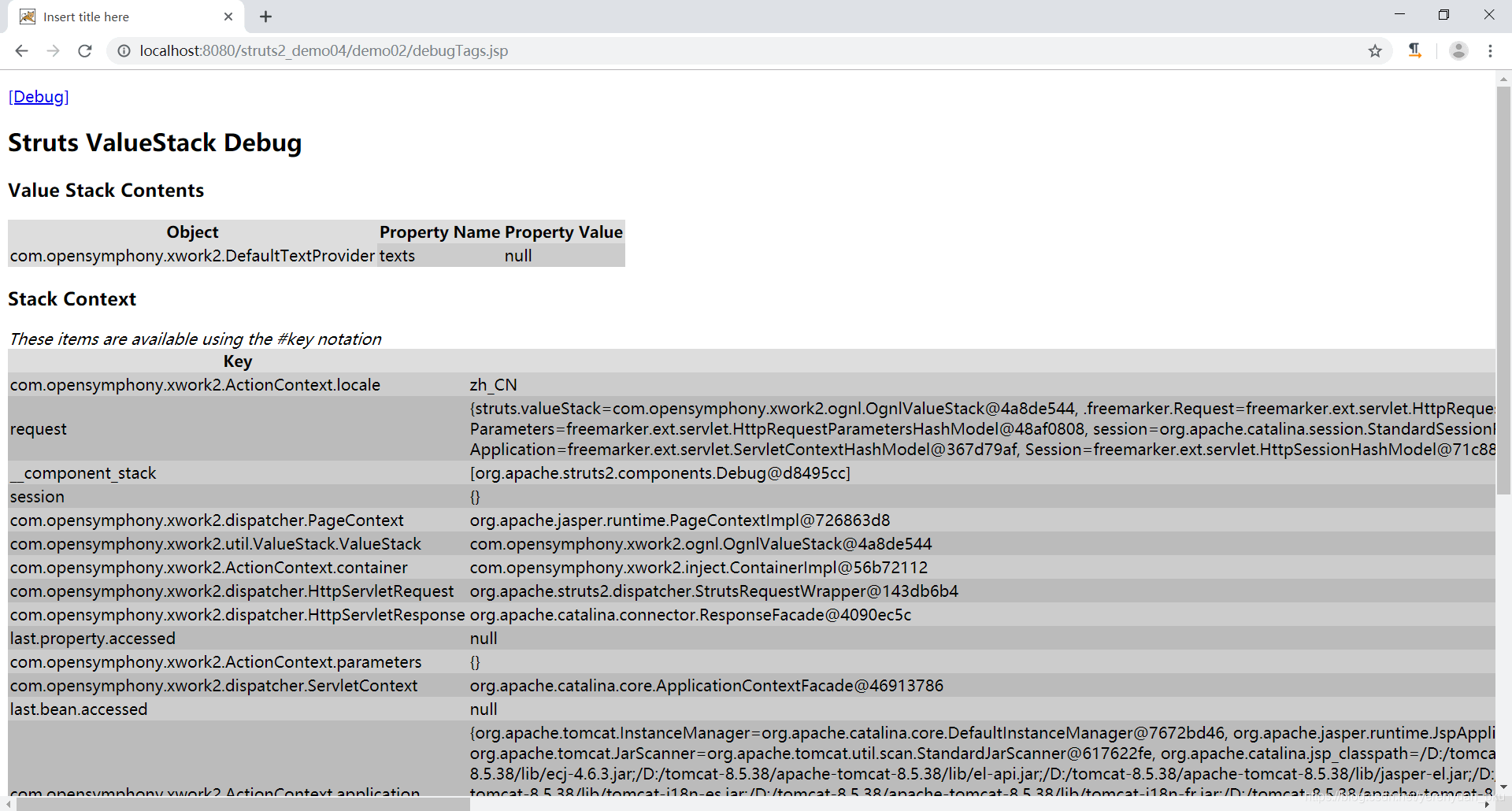The width and height of the screenshot is (1512, 811).
Task: Toggle the [Debug] link
Action: point(39,97)
